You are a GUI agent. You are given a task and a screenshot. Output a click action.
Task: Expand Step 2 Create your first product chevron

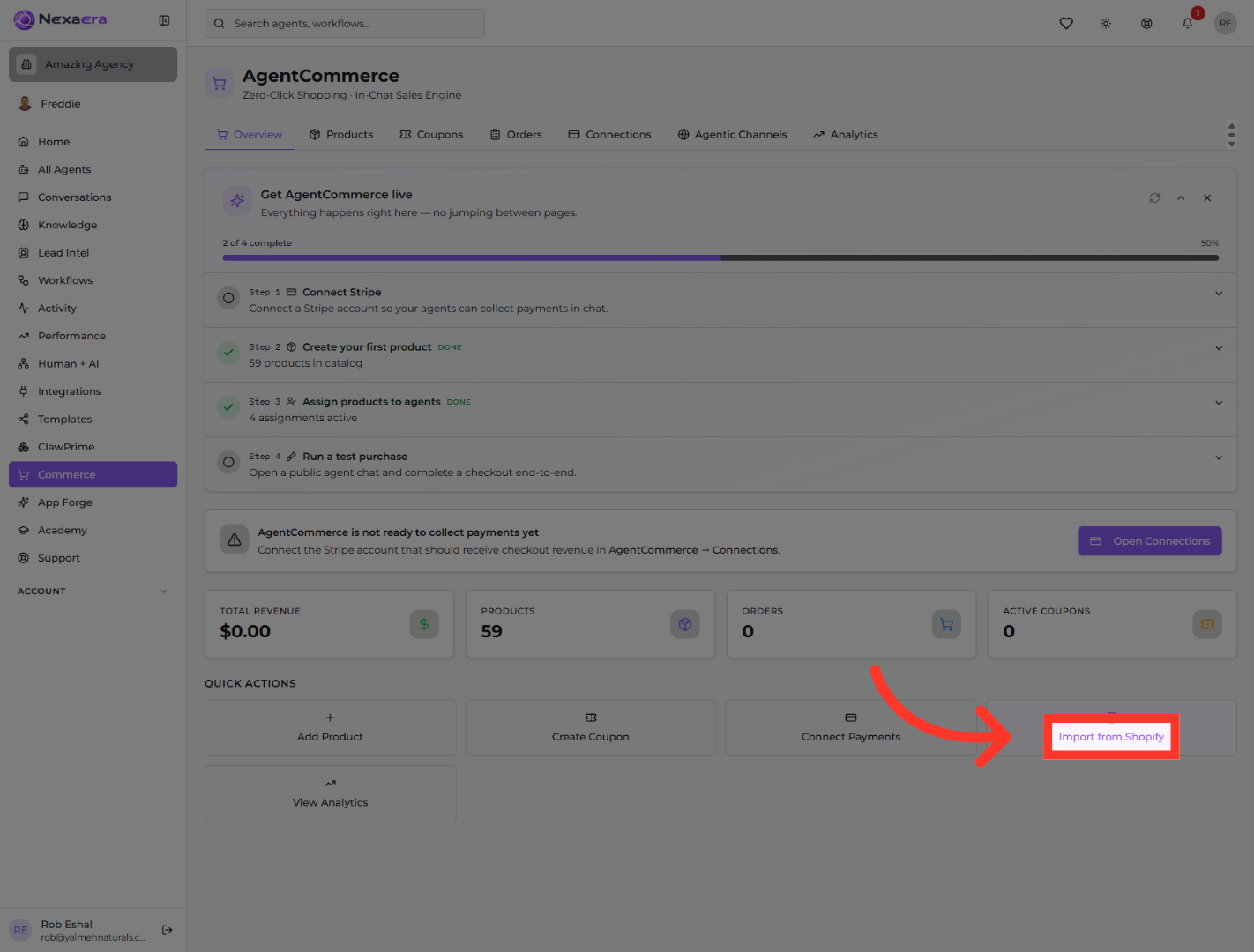(1219, 348)
